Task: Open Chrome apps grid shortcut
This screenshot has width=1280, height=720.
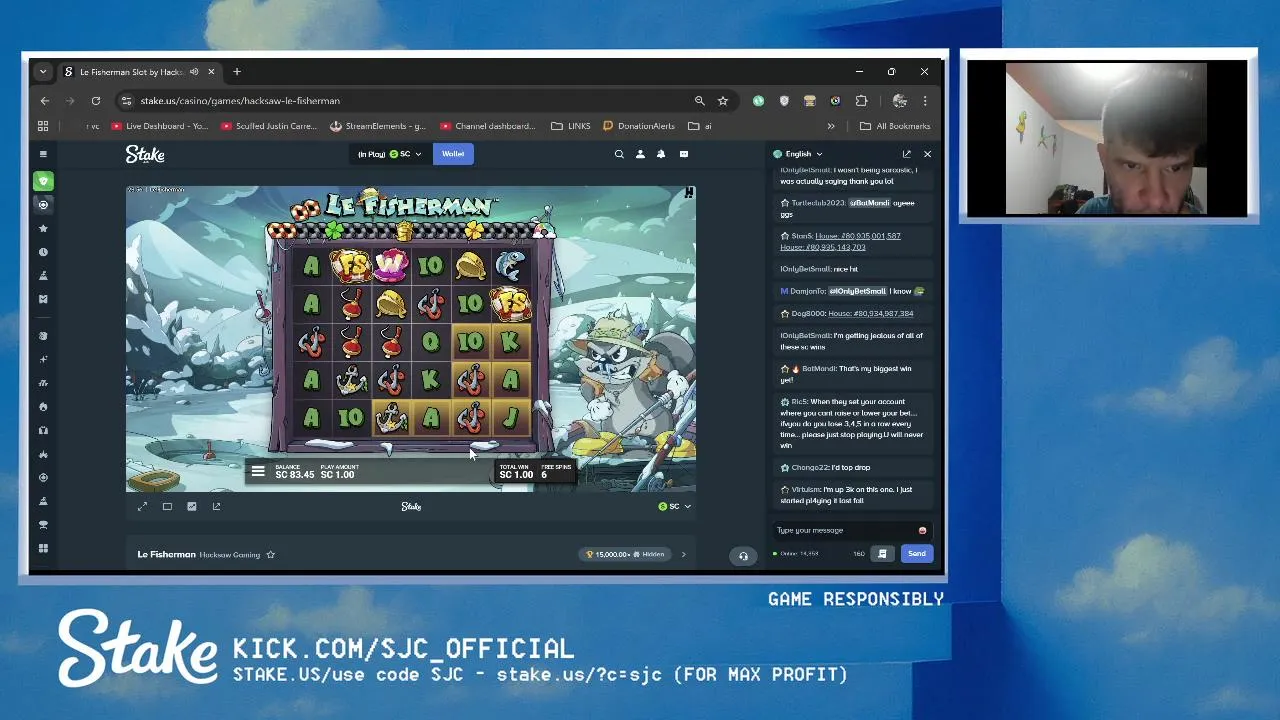Action: (43, 126)
